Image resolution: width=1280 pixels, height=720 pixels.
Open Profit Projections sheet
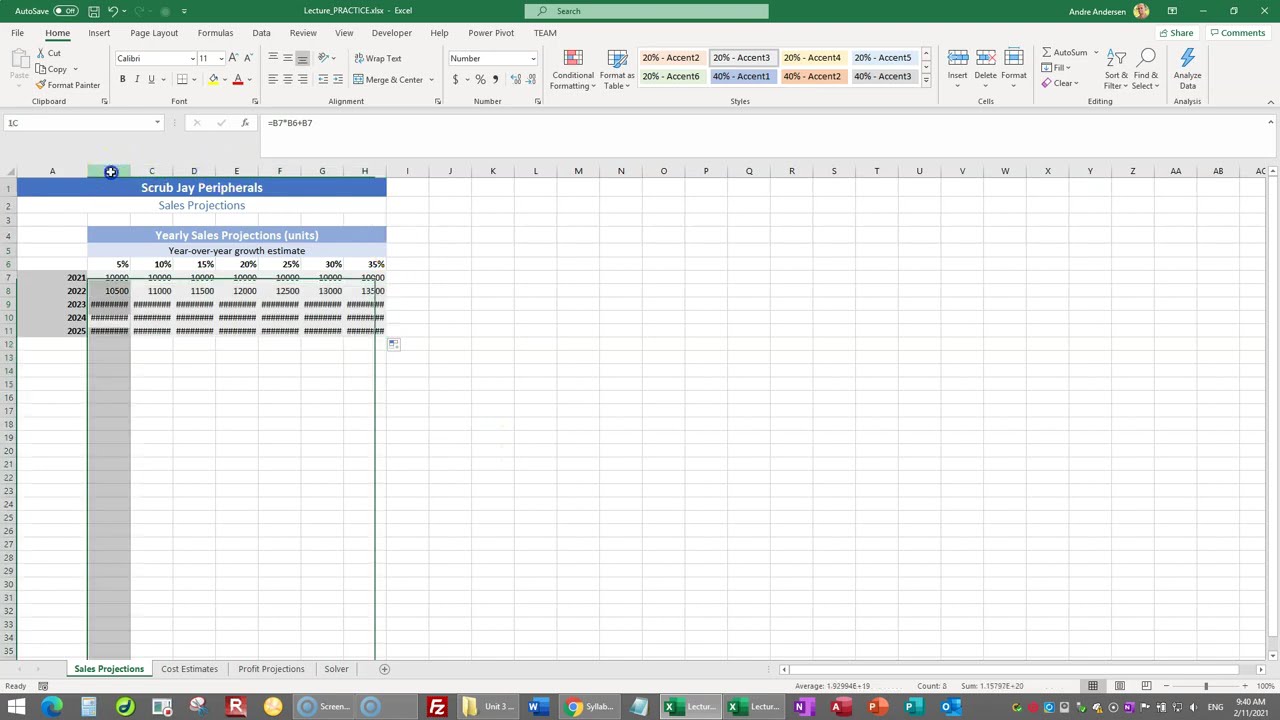pyautogui.click(x=271, y=669)
